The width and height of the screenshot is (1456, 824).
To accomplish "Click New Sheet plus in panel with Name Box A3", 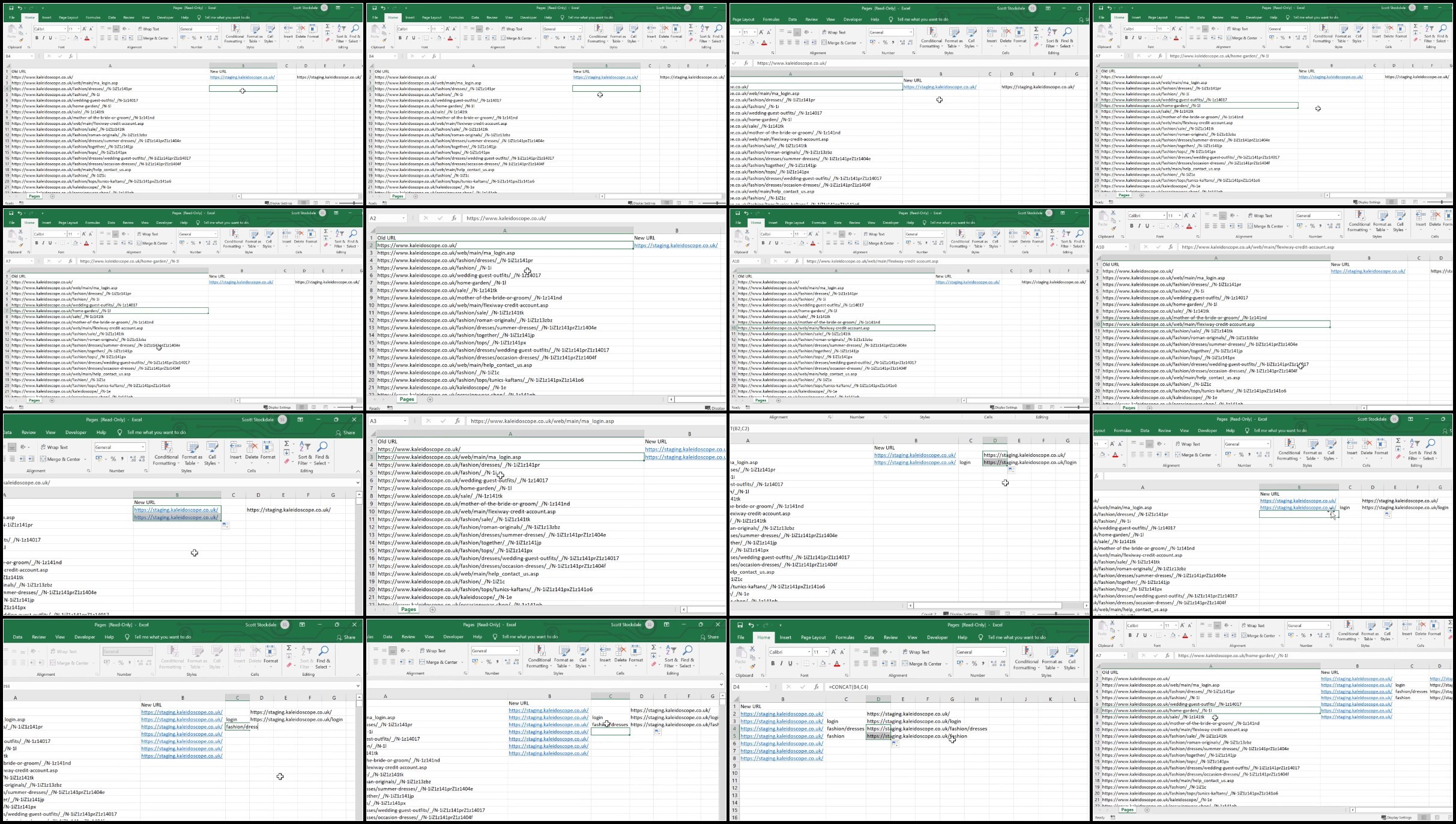I will tap(433, 609).
